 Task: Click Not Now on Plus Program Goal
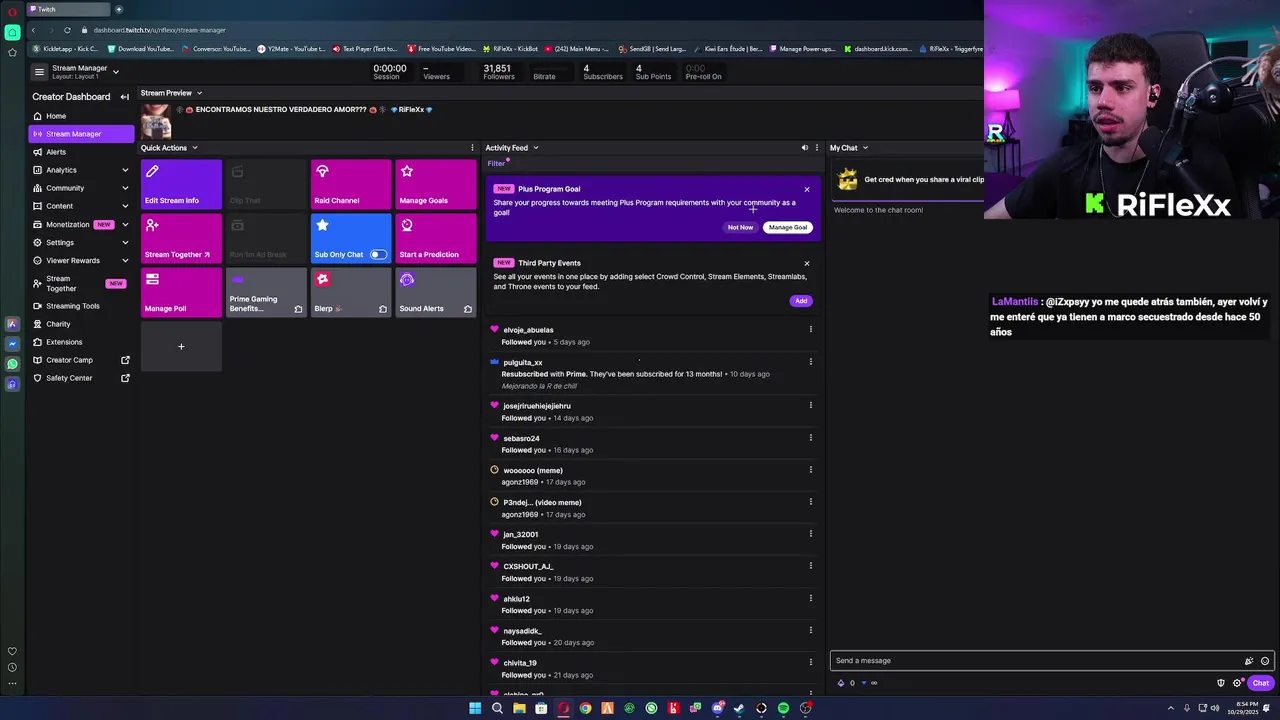(740, 227)
